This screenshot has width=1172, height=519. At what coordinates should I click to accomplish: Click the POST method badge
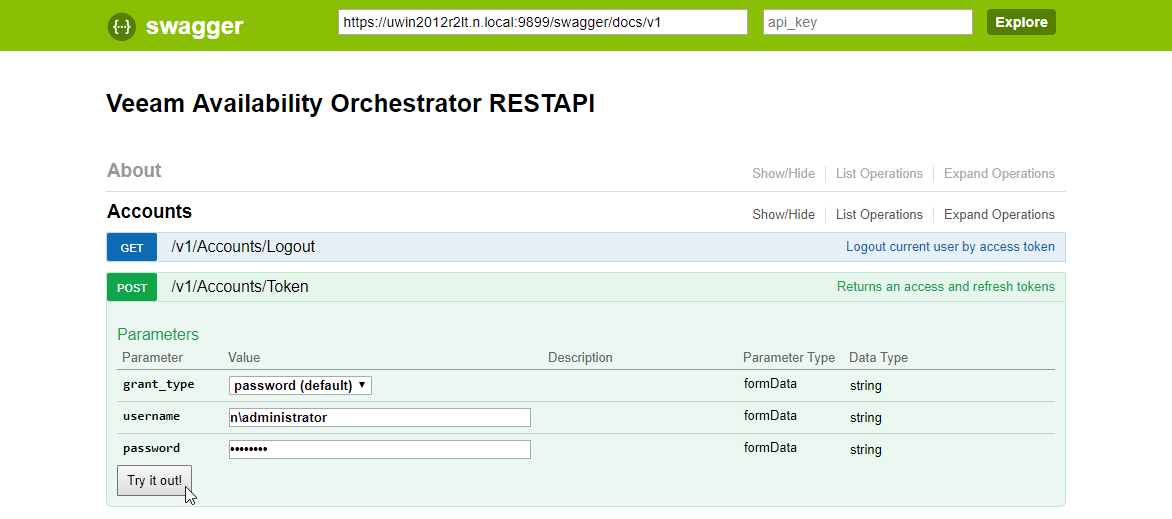(x=132, y=287)
